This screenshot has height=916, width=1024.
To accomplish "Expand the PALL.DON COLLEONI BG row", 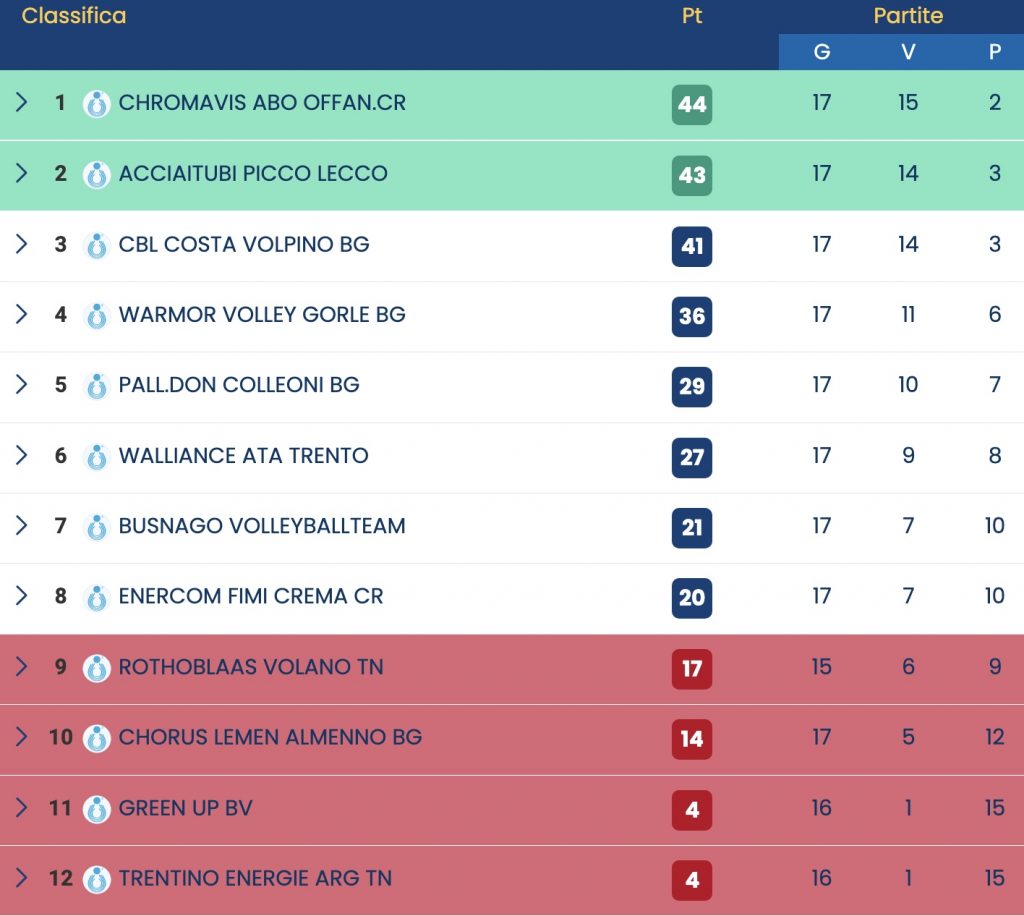I will coord(21,385).
